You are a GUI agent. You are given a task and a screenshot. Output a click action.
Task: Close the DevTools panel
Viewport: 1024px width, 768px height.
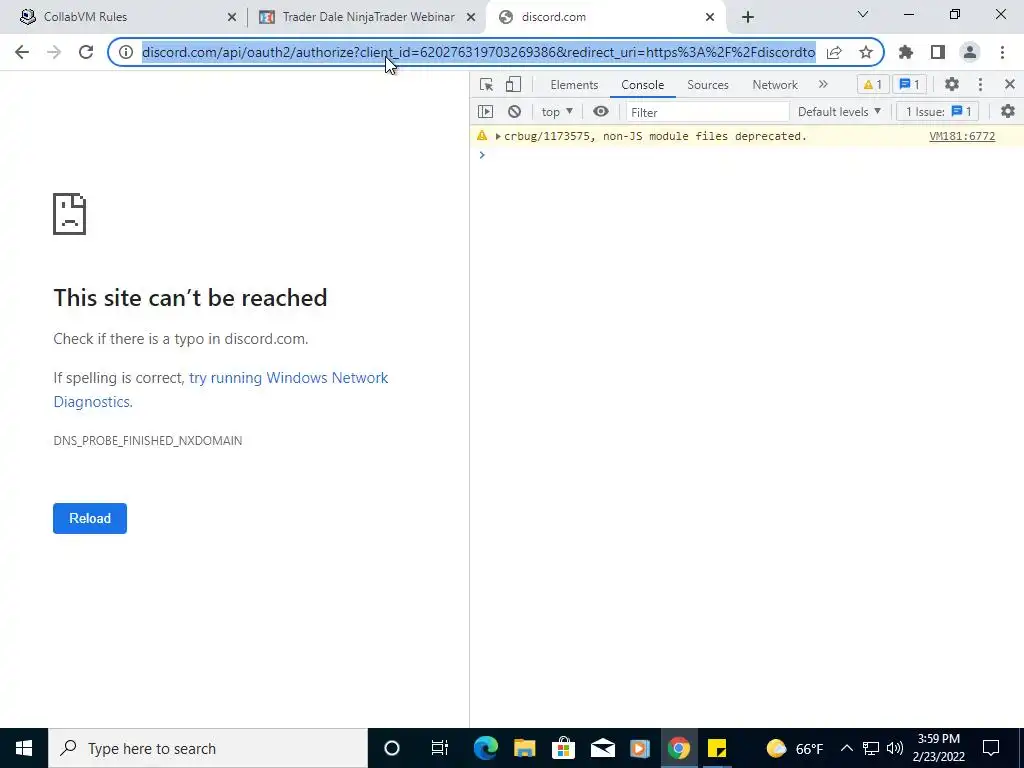[1010, 84]
